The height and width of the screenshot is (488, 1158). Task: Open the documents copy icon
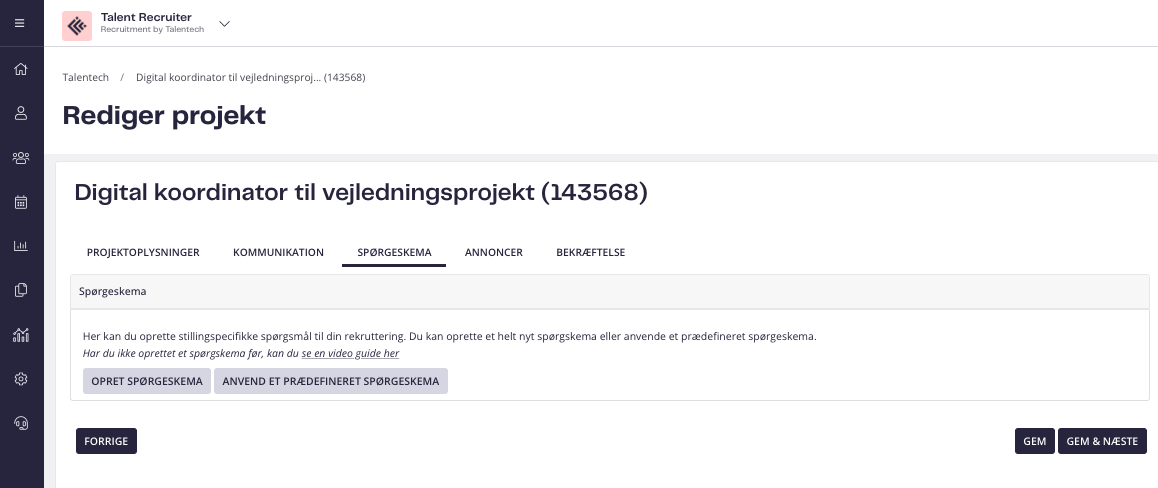[x=21, y=290]
